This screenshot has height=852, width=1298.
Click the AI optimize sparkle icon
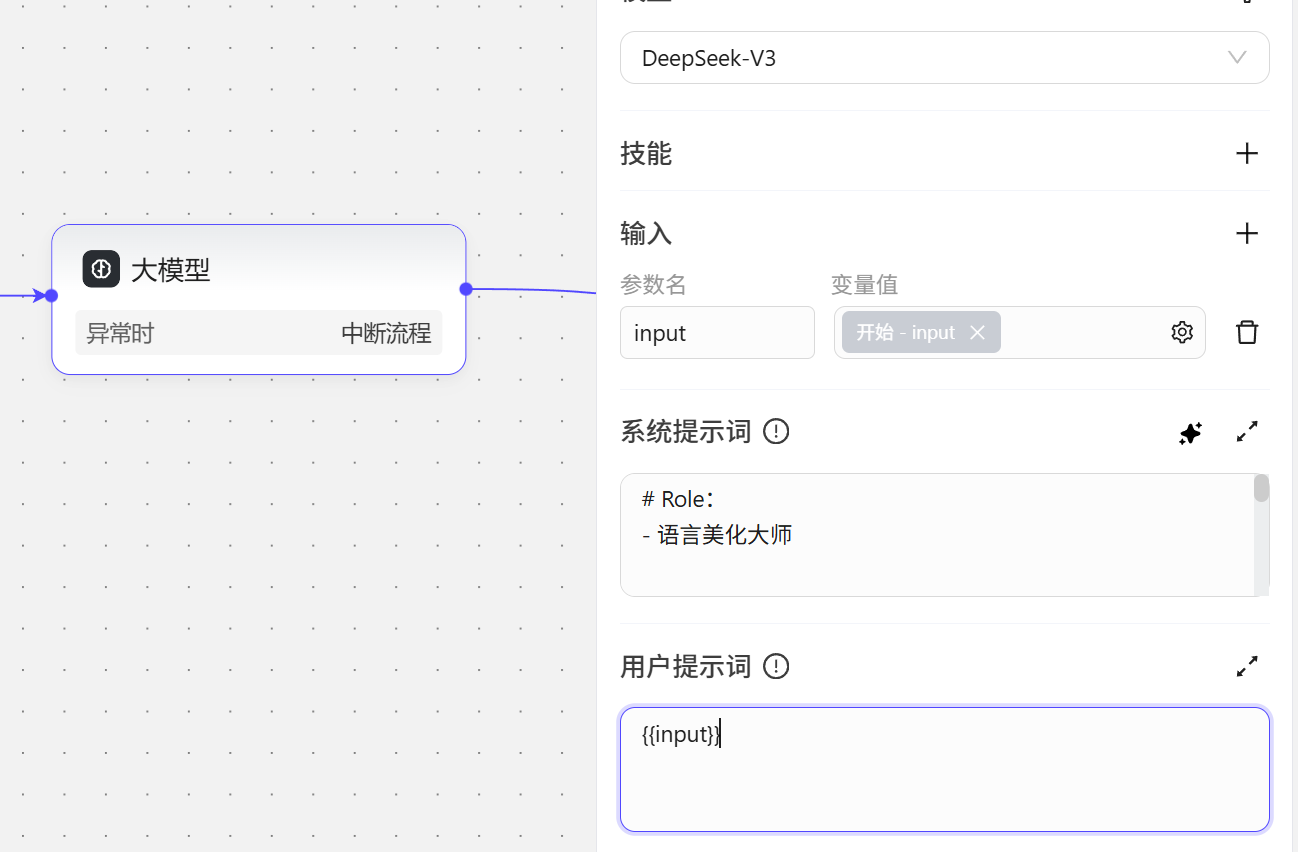1190,432
